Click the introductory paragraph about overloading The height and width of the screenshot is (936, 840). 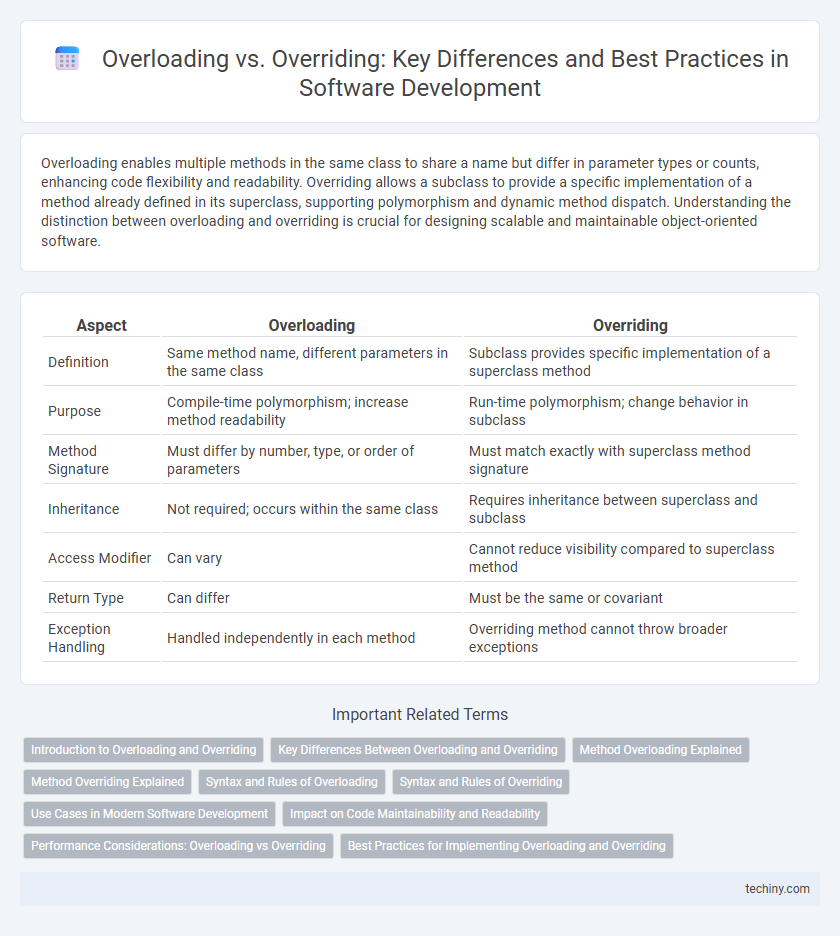coord(416,202)
